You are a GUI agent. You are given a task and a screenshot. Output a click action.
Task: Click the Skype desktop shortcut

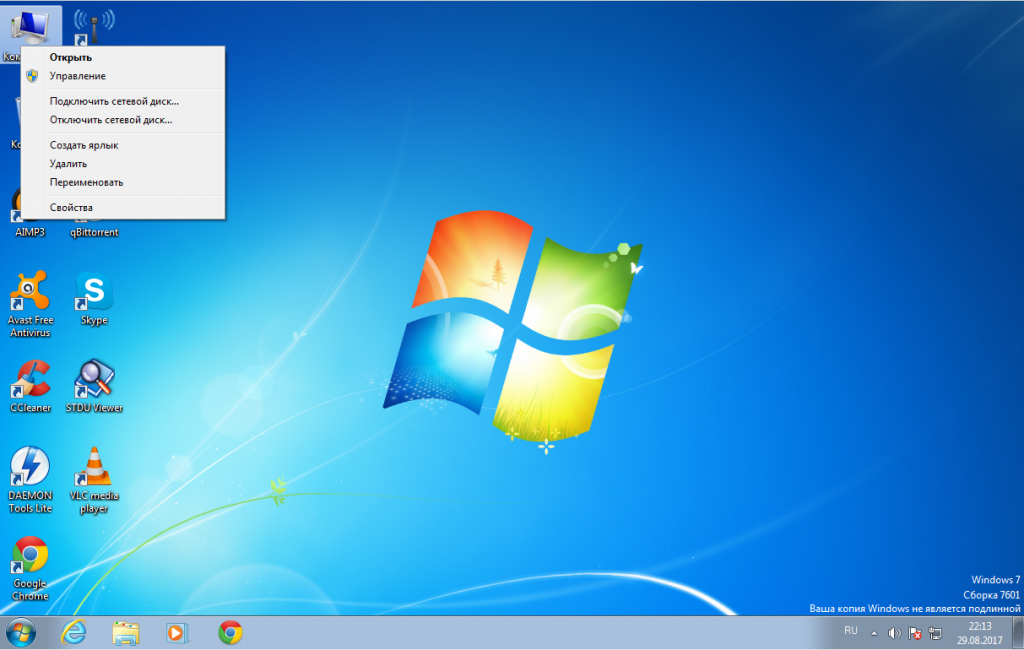coord(94,295)
